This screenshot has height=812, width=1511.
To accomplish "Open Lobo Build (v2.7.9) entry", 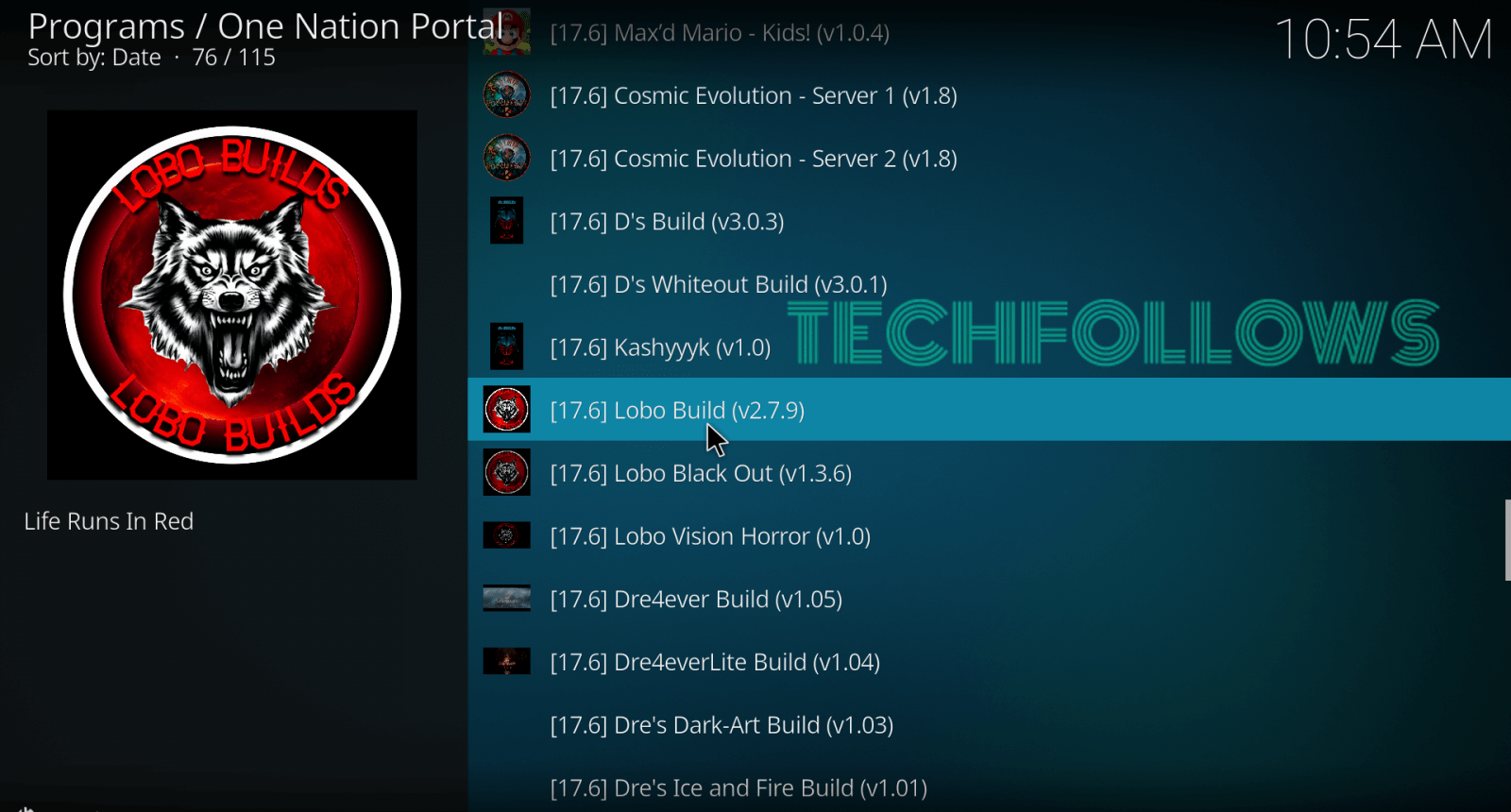I will click(989, 410).
